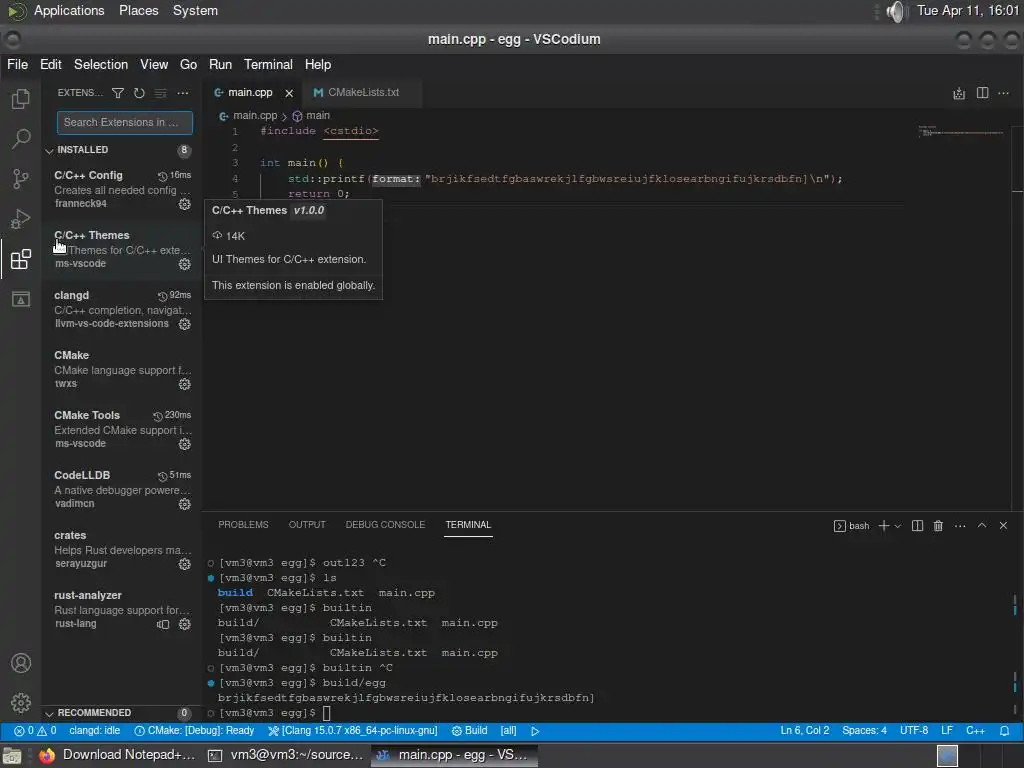Image resolution: width=1024 pixels, height=768 pixels.
Task: Open new terminal profile dropdown arrow
Action: click(898, 526)
